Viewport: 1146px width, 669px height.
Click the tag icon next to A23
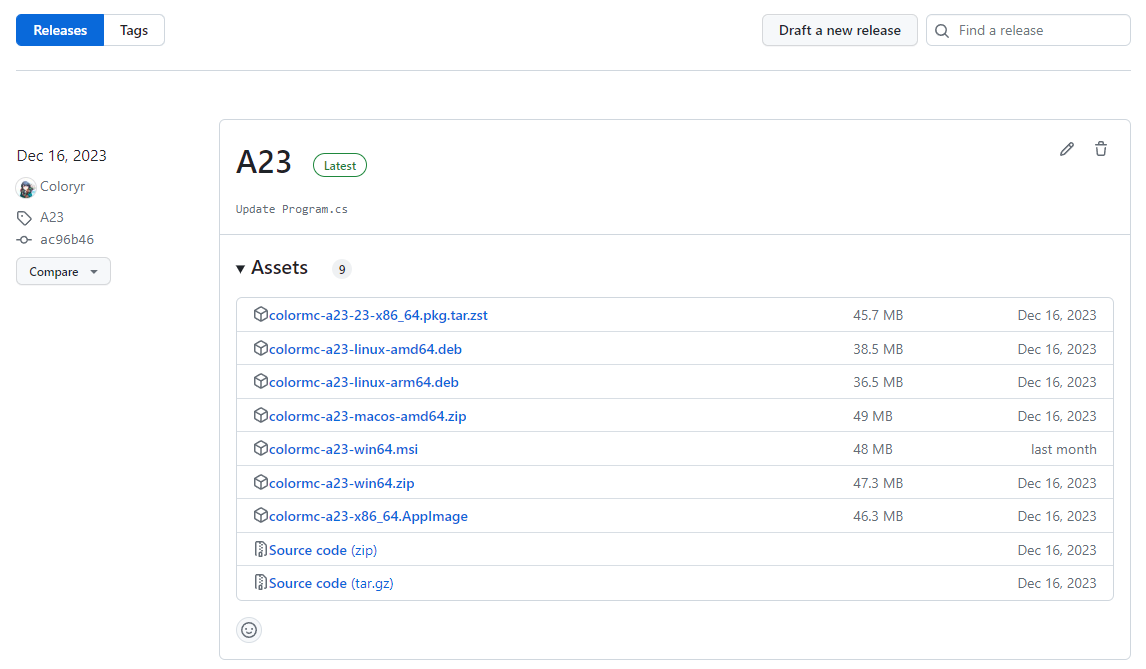pyautogui.click(x=25, y=218)
